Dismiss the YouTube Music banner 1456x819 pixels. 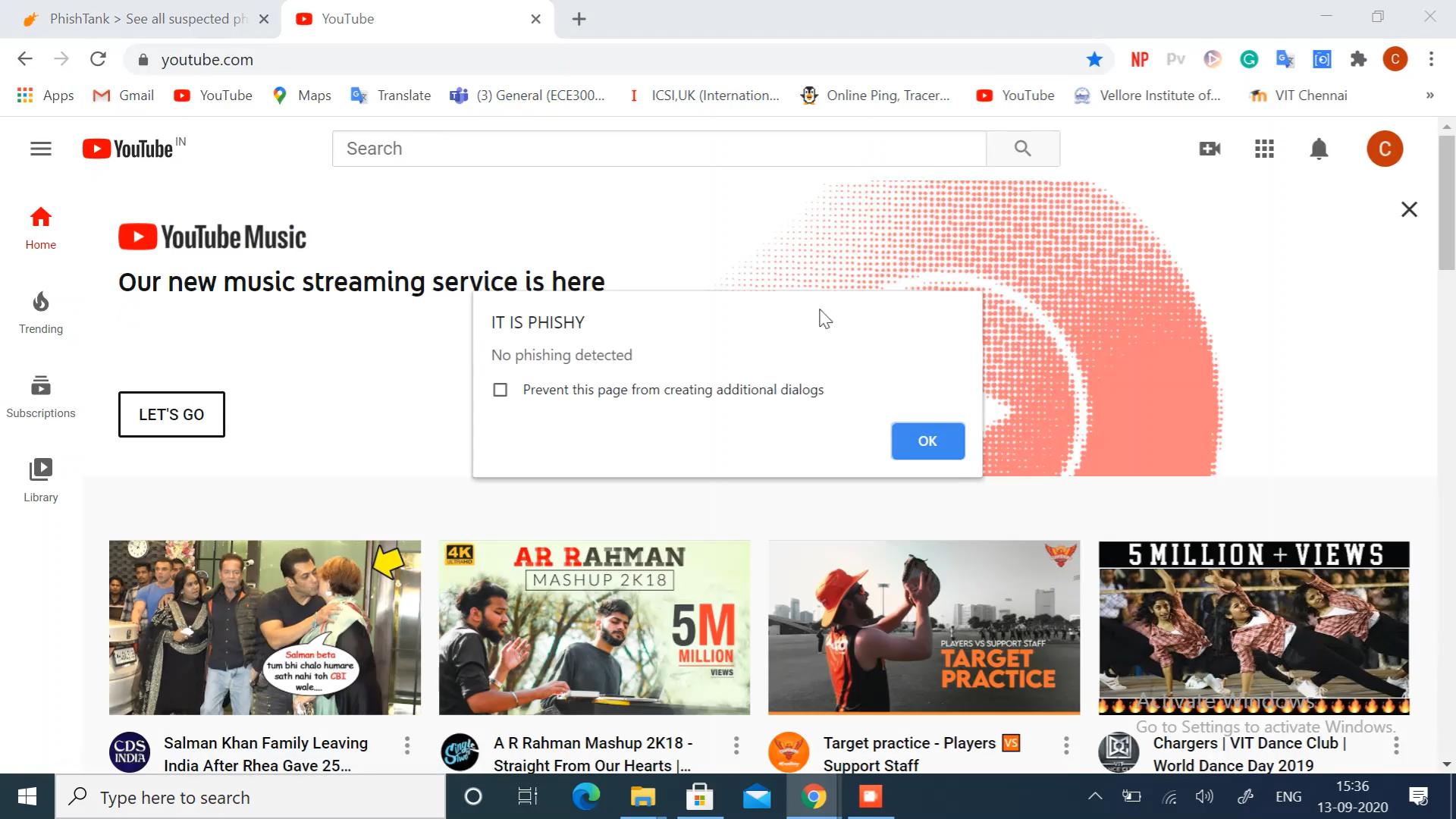point(1409,209)
